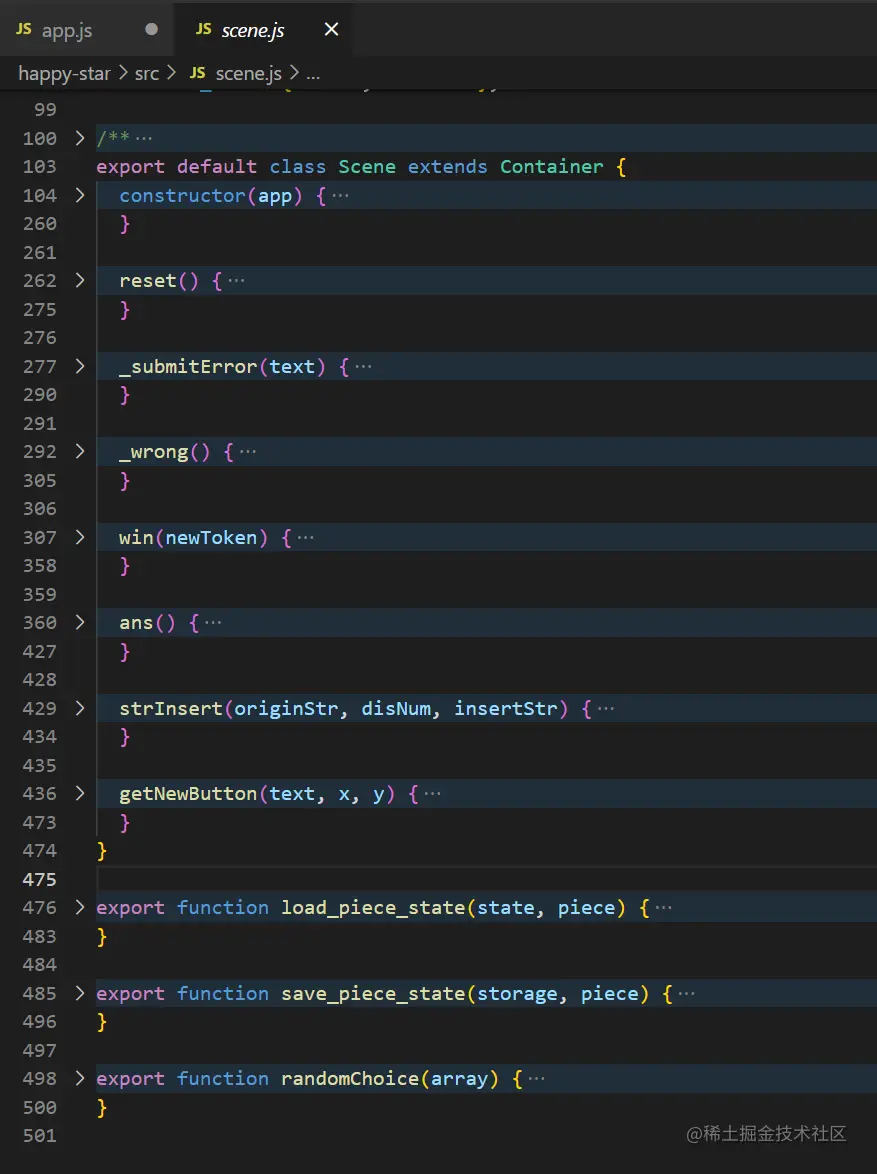Unfold reset() method at line 262
Screen dimensions: 877x1174
[x=80, y=281]
